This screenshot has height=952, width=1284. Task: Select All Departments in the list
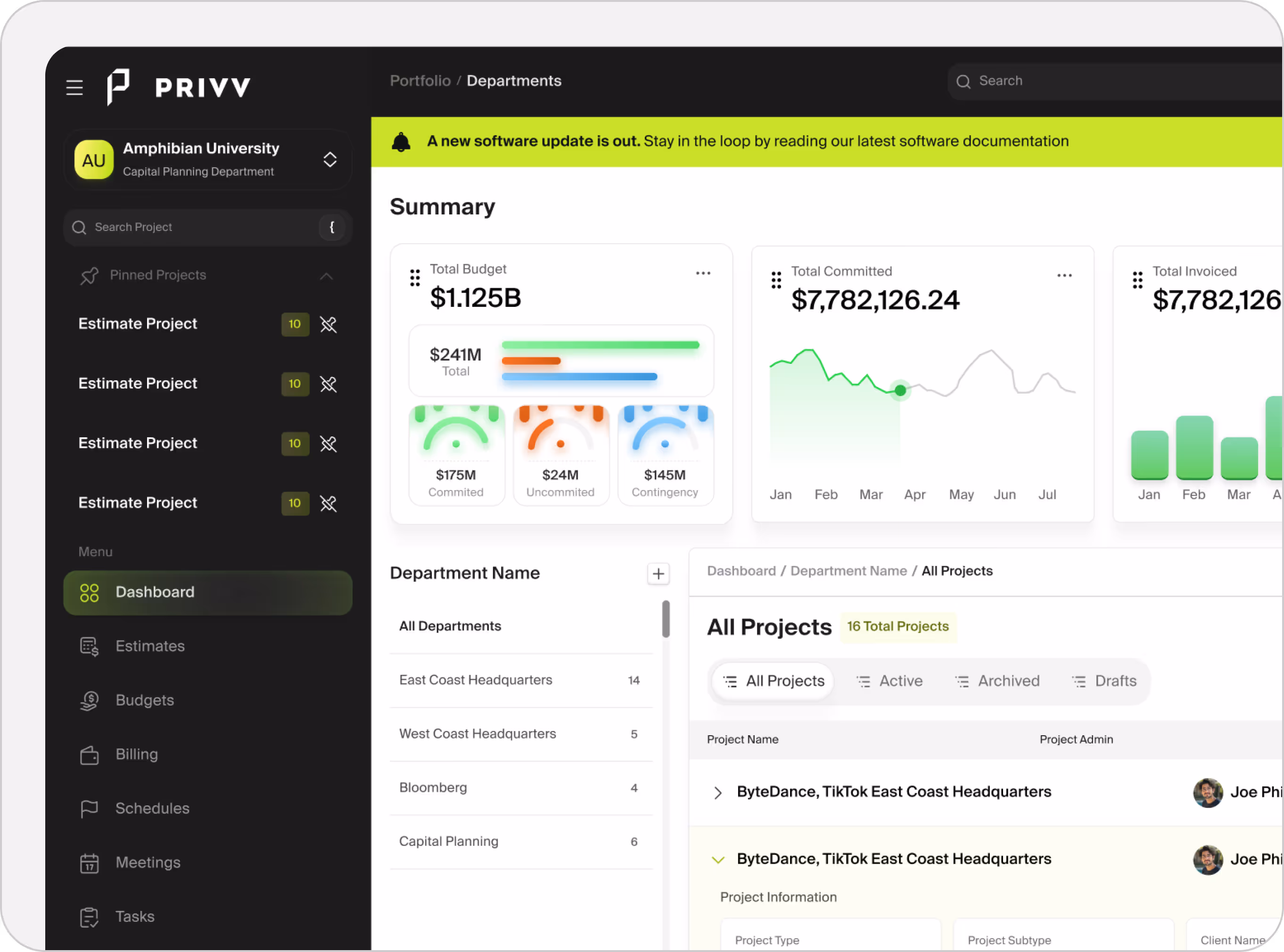coord(521,626)
